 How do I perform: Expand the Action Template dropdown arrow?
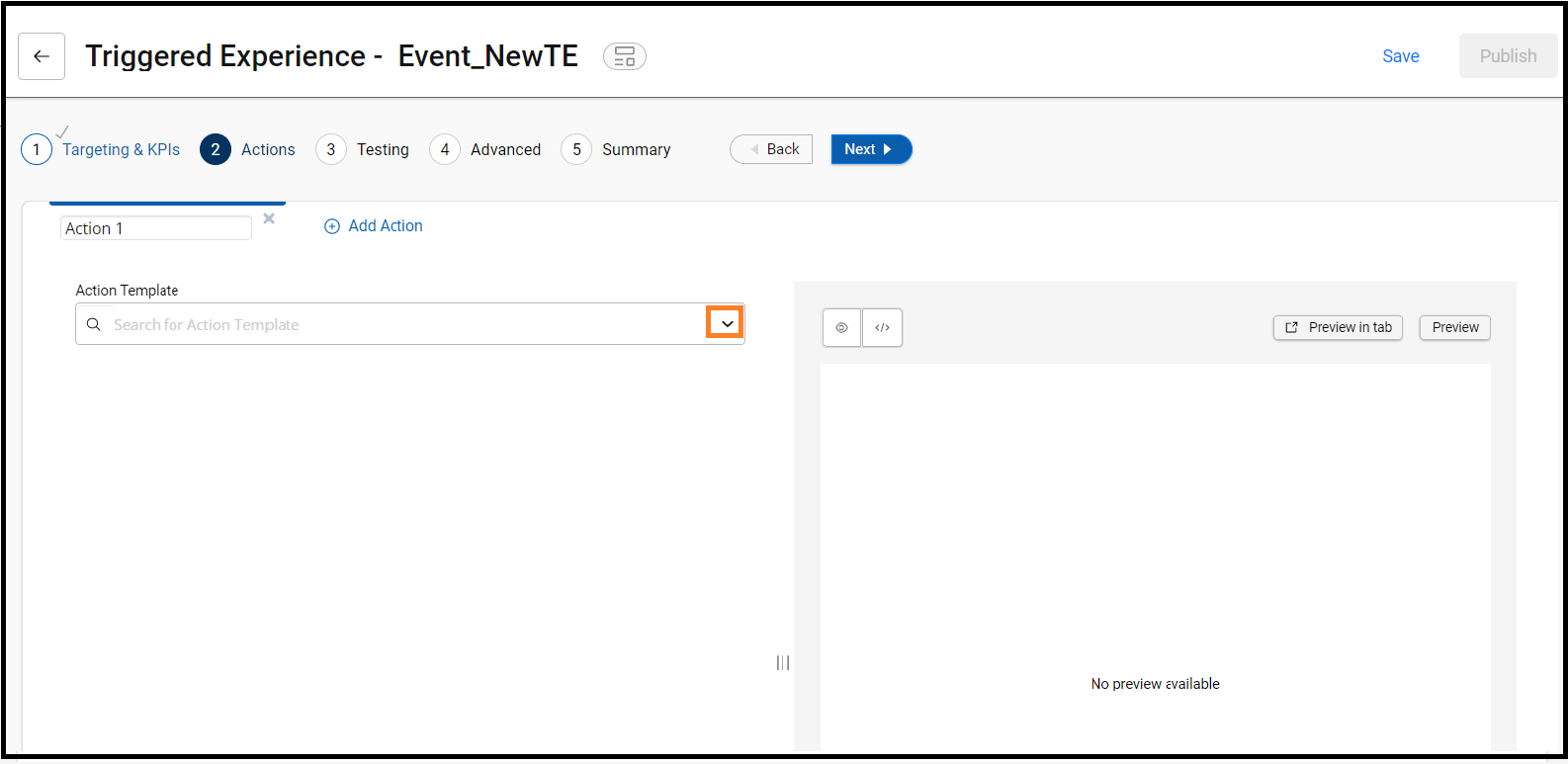(726, 323)
